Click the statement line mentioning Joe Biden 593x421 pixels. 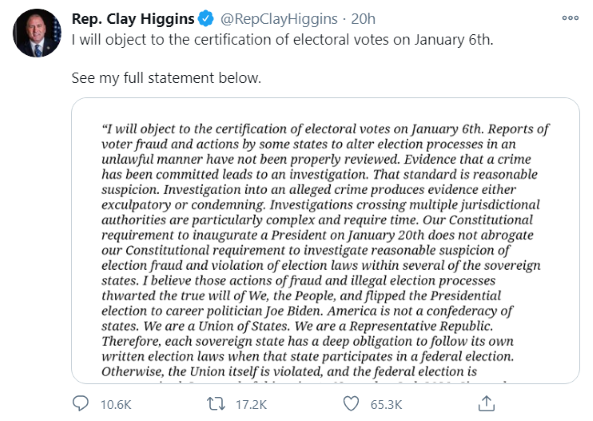(x=307, y=311)
